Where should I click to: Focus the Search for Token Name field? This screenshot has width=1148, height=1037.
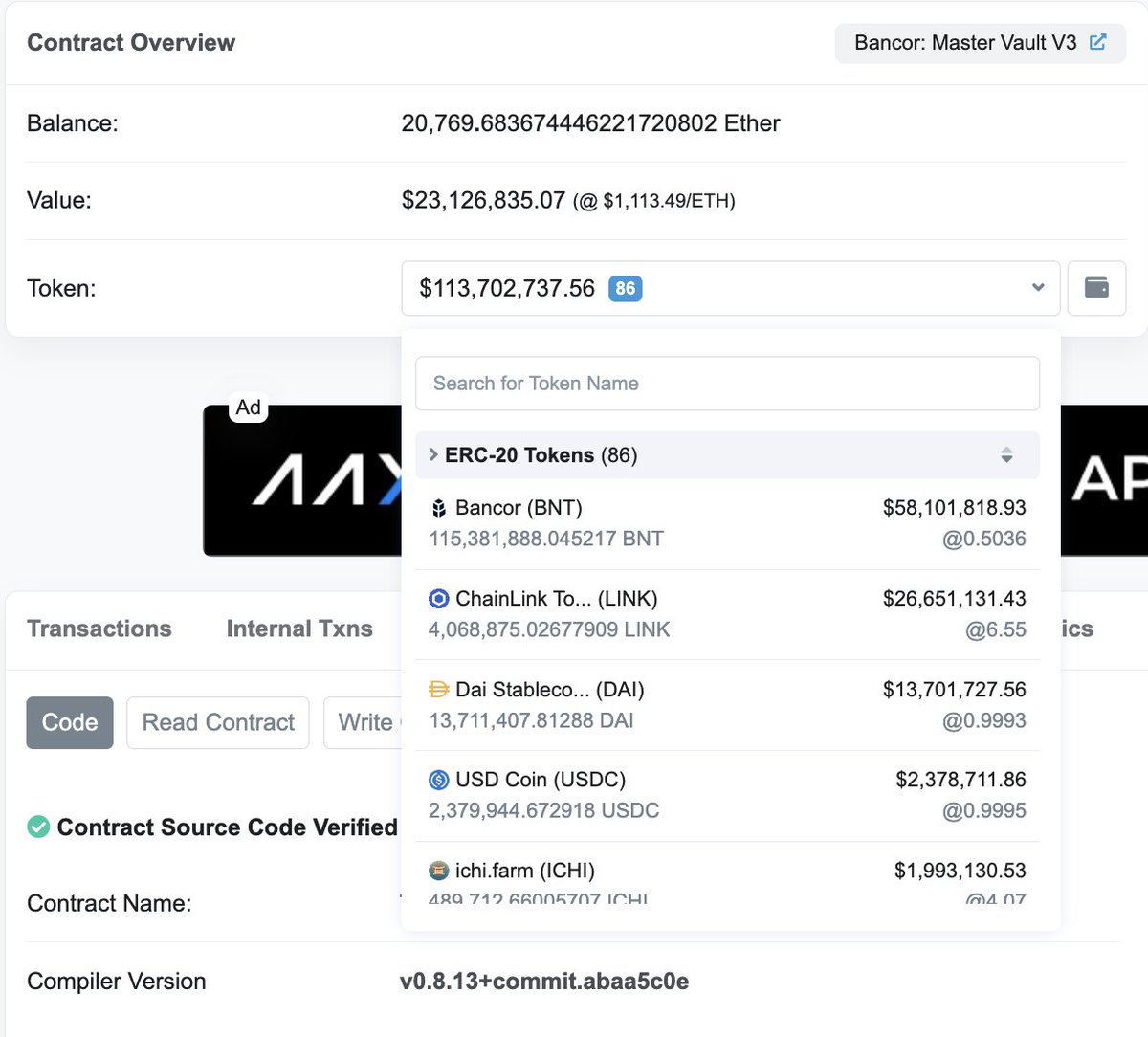[x=727, y=384]
